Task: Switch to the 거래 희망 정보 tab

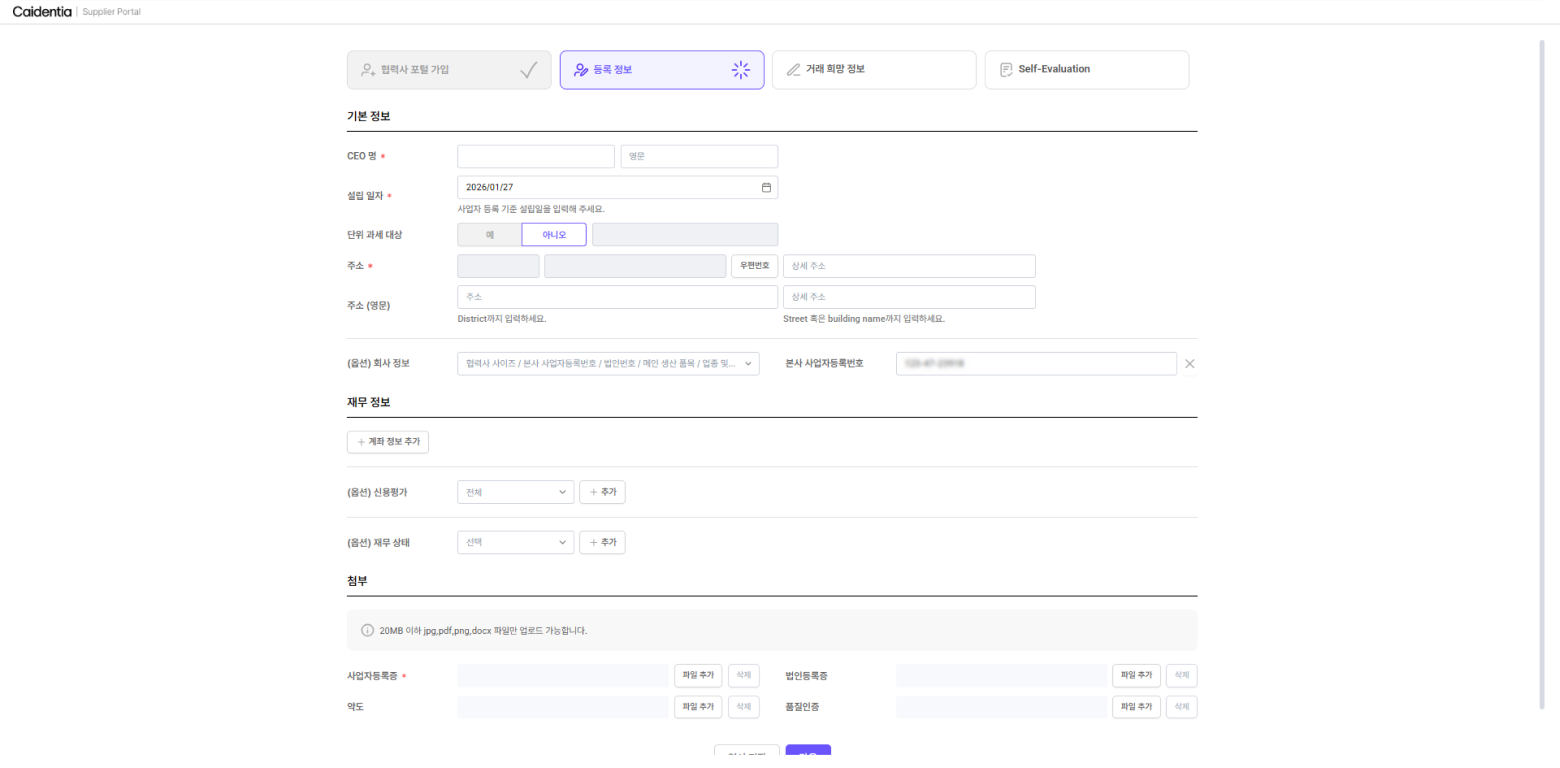Action: click(x=873, y=70)
